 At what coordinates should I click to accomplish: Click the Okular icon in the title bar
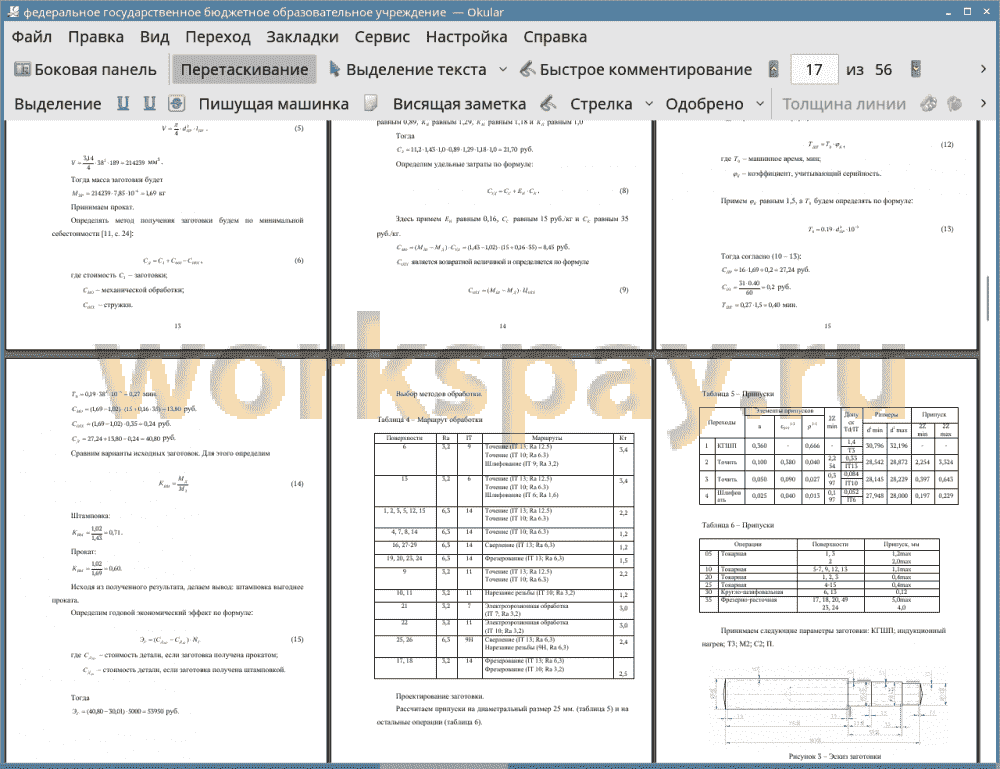point(13,12)
